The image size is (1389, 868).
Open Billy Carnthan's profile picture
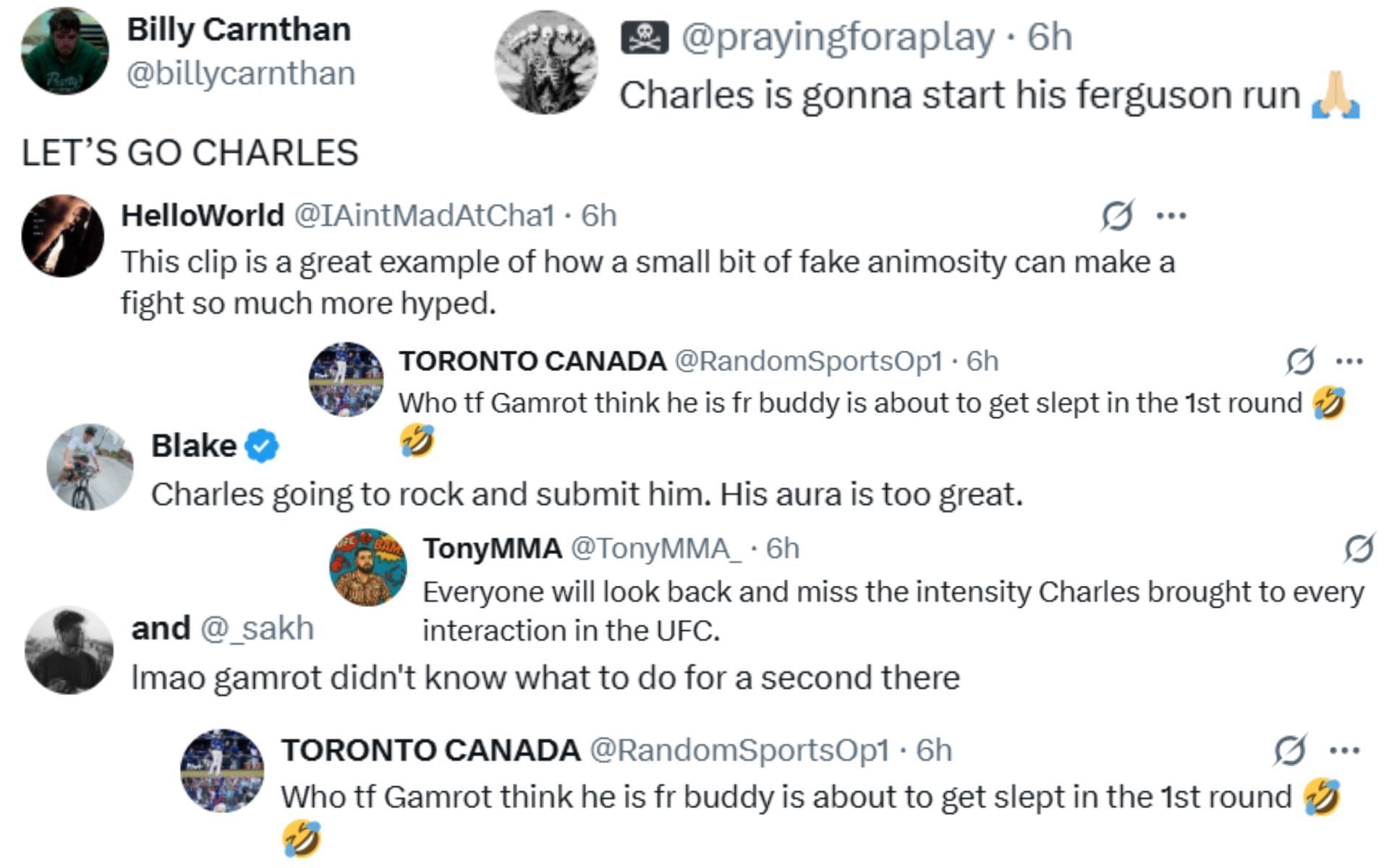point(65,51)
